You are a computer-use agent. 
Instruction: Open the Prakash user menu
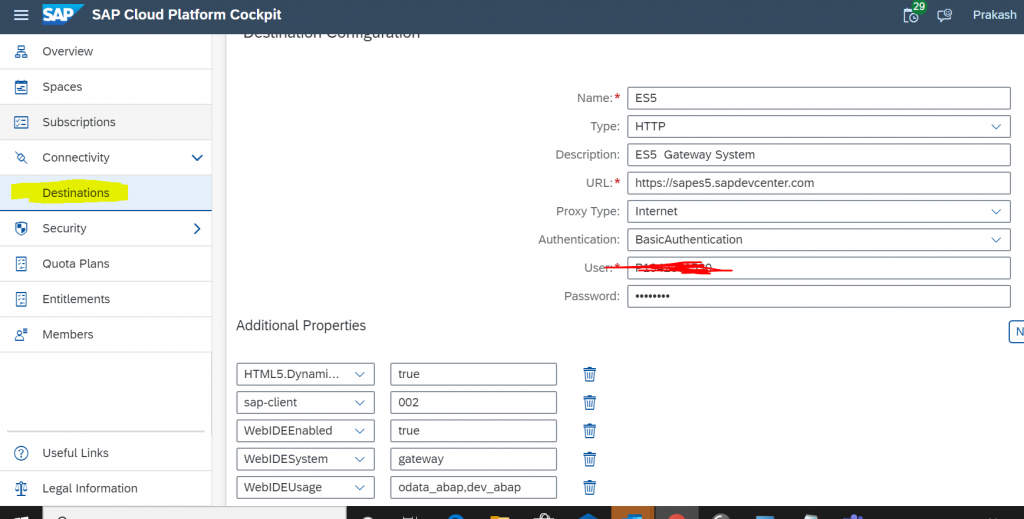click(x=994, y=14)
